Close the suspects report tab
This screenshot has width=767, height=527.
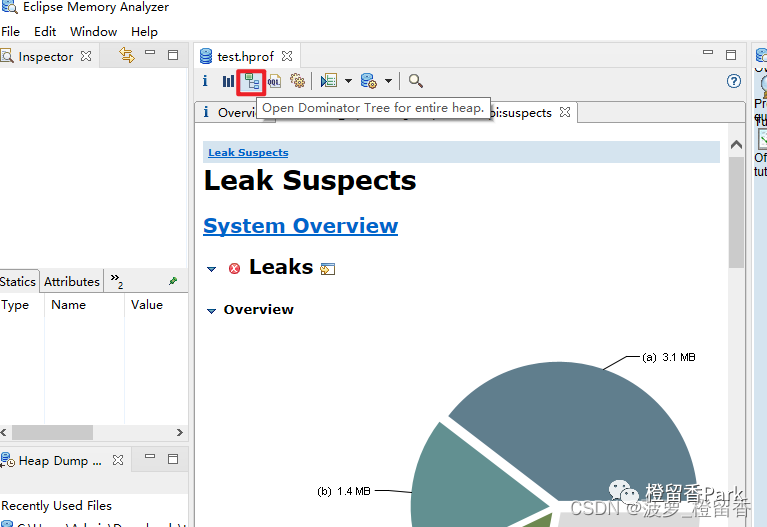coord(565,112)
